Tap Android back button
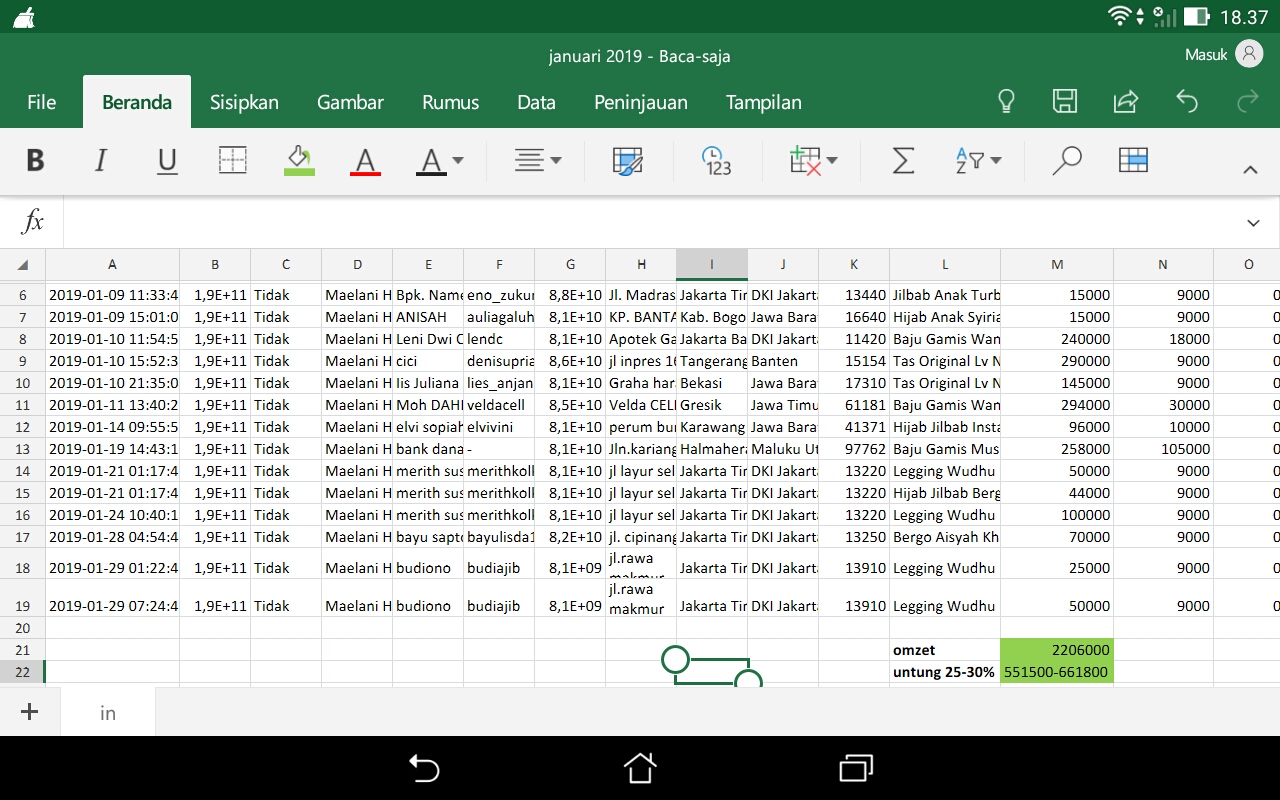Screen dimensions: 1280x800 point(424,768)
